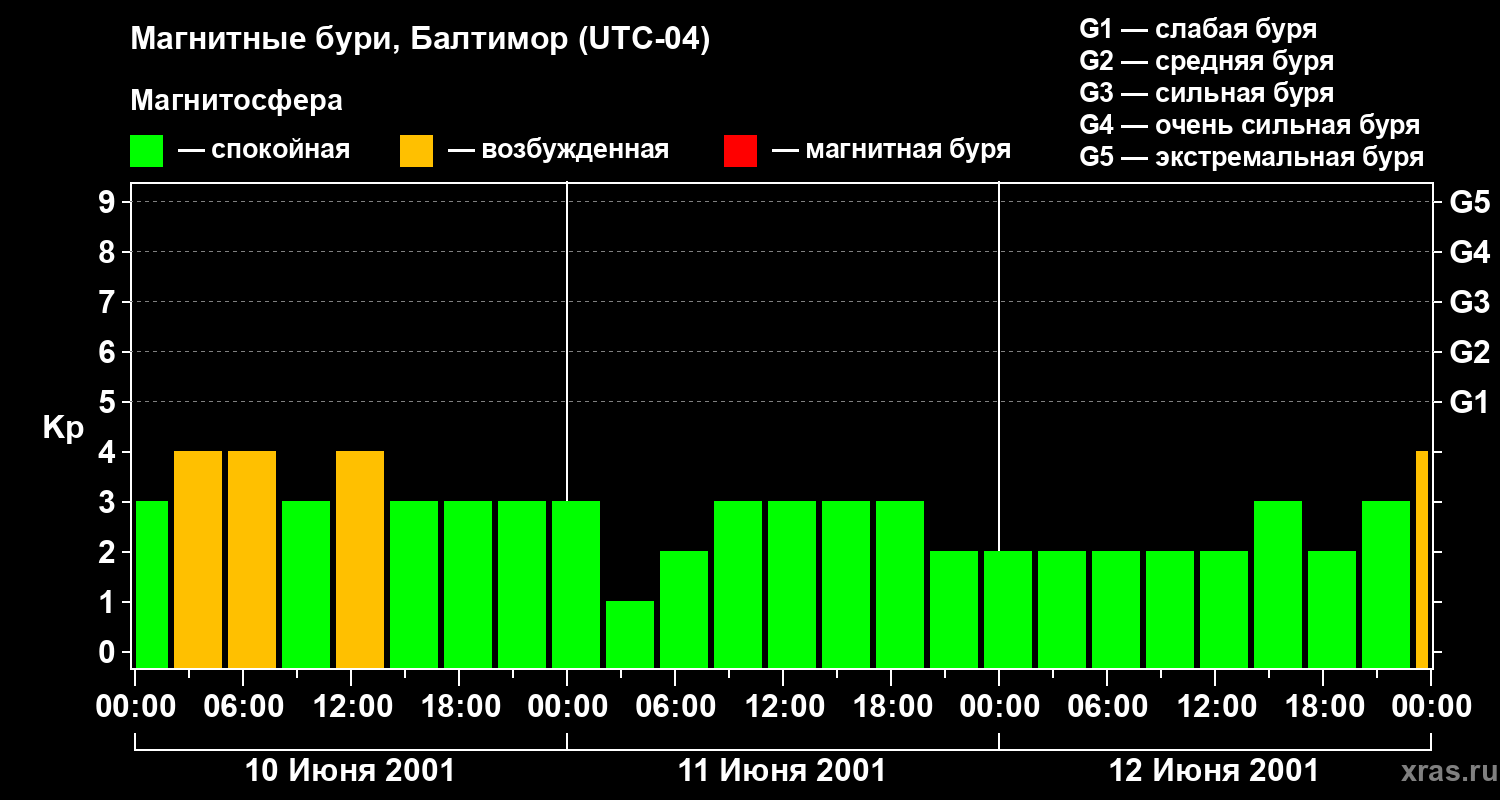1500x800 pixels.
Task: Click the 10 June 06:00–09:00 orange bar
Action: 252,560
